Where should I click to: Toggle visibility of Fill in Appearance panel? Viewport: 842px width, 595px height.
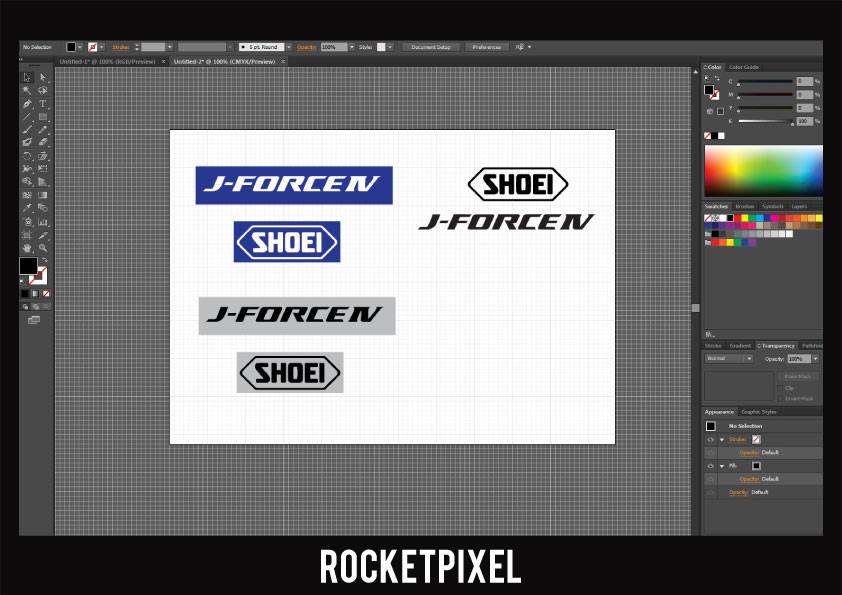click(710, 466)
